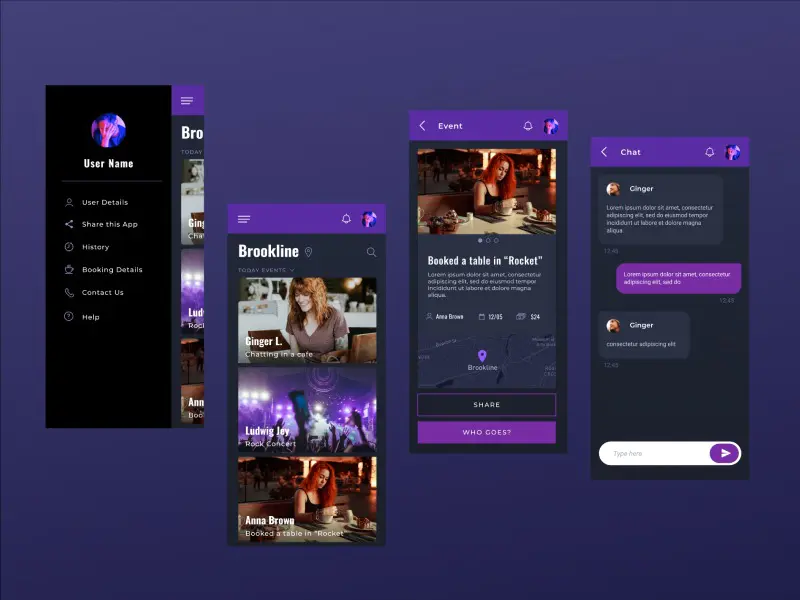This screenshot has height=600, width=800.
Task: Click the Brookline map in Event screen
Action: click(x=487, y=360)
